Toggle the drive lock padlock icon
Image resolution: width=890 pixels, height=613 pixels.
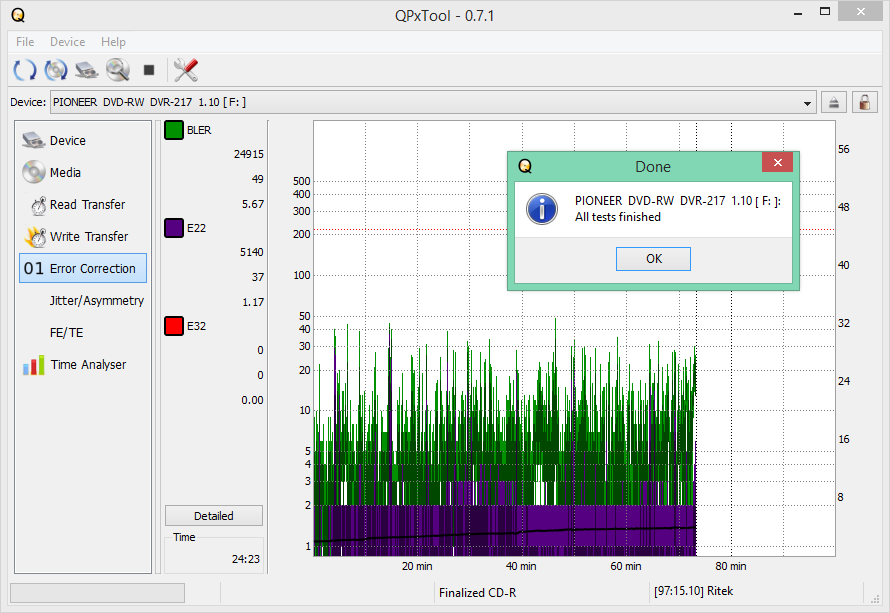[864, 103]
